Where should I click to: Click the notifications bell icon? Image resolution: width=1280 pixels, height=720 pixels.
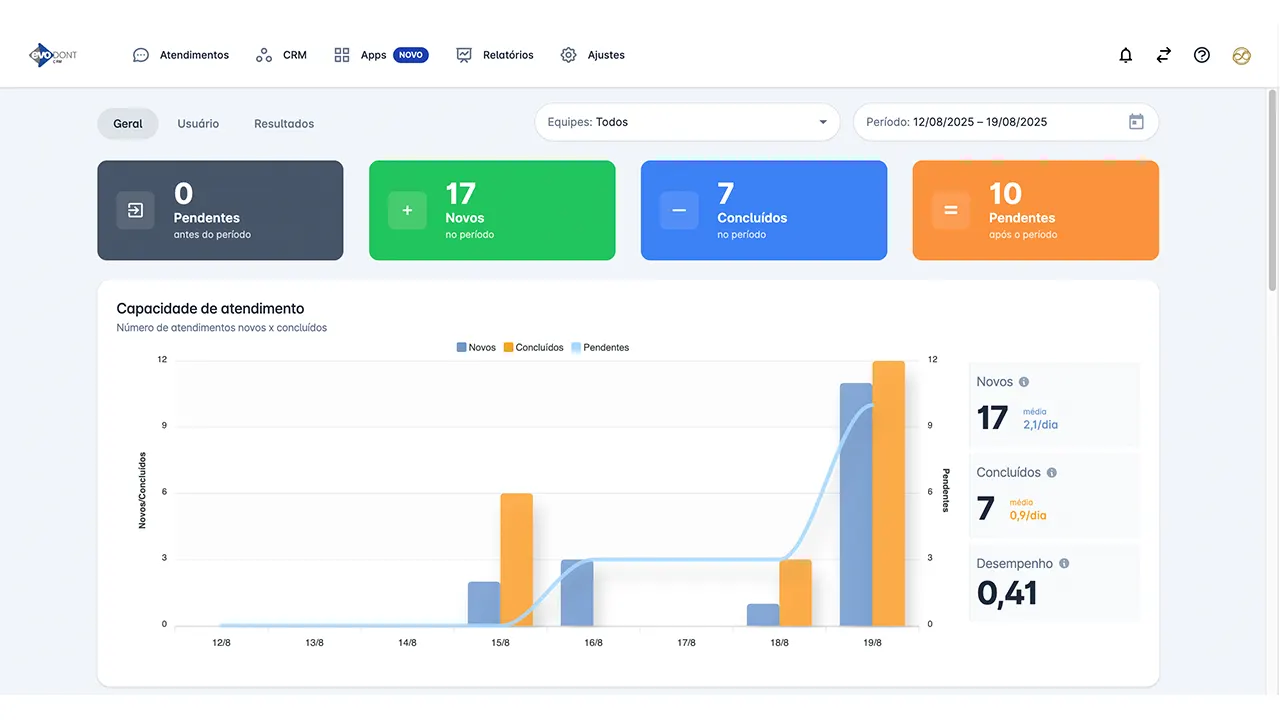pos(1125,56)
